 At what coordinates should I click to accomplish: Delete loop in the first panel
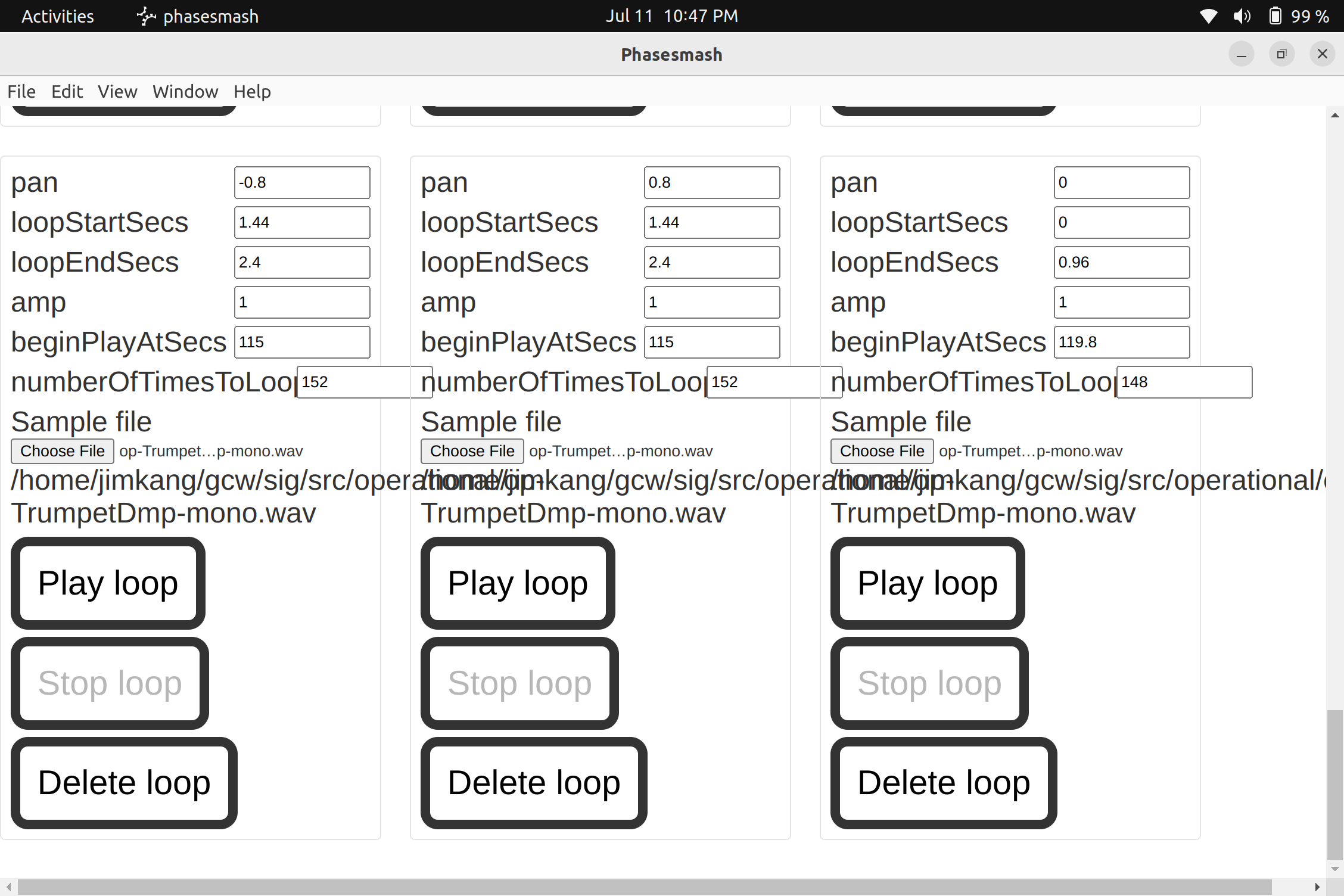(124, 783)
